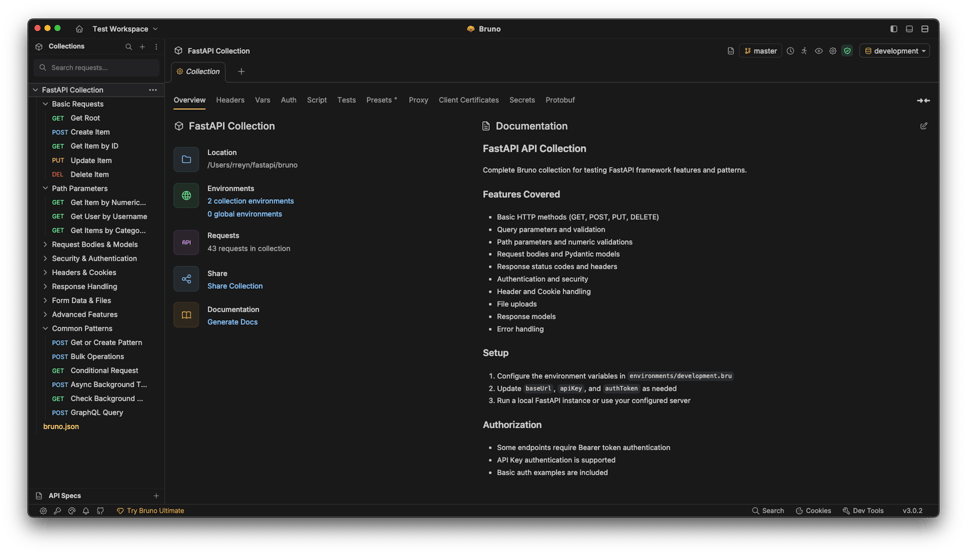
Task: Open the development environment dropdown
Action: coord(895,51)
